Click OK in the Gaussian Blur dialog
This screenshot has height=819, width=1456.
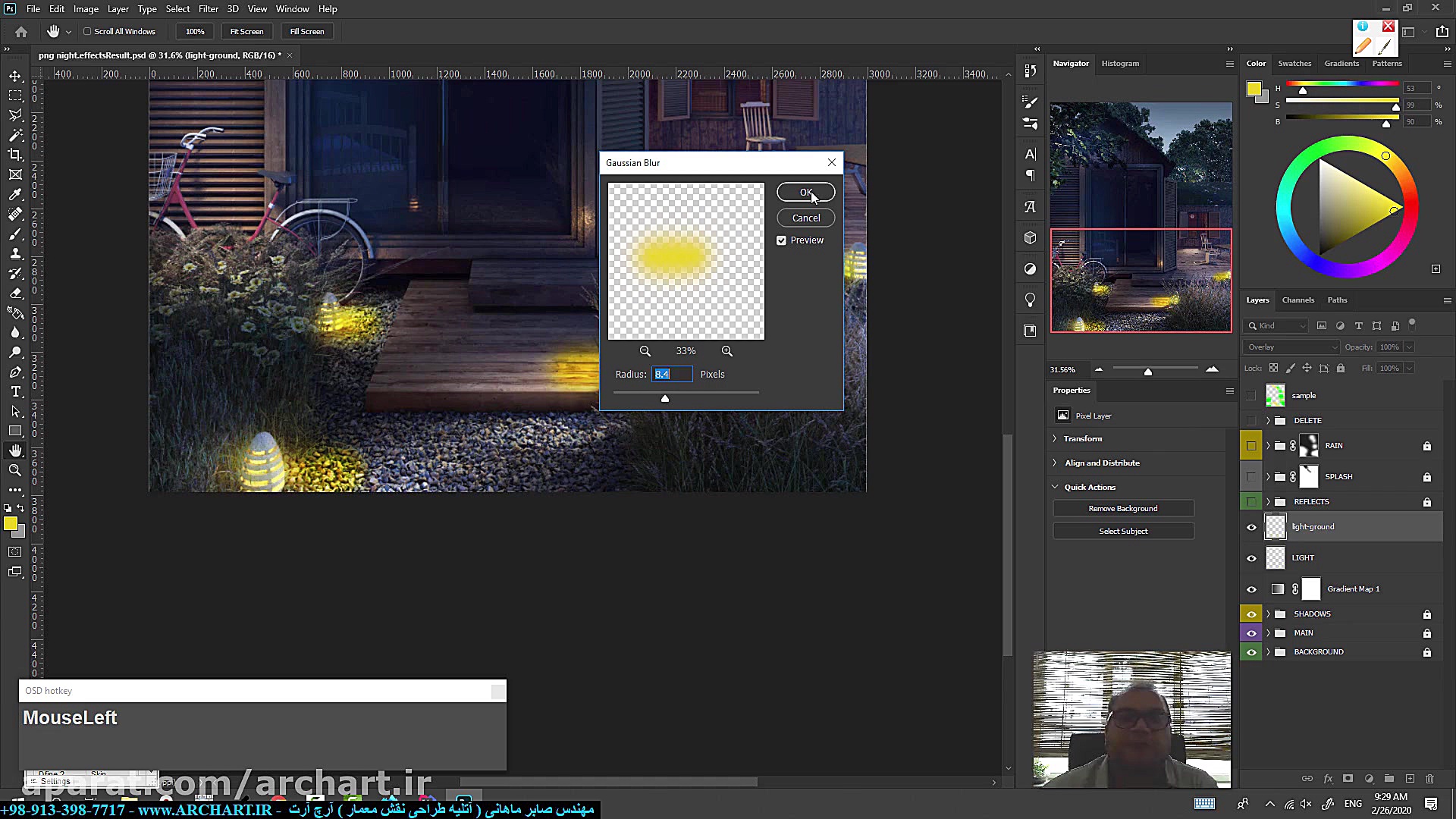coord(805,193)
